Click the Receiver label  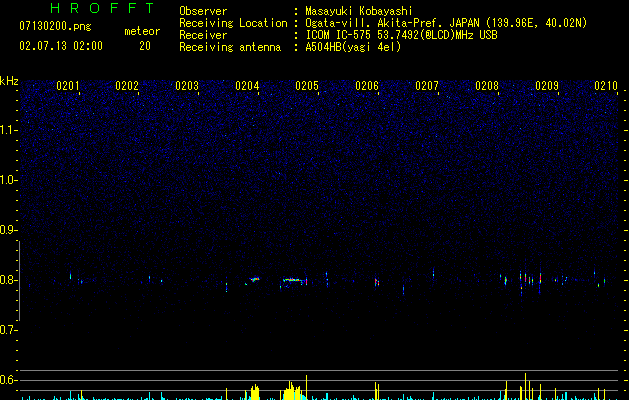coord(203,35)
